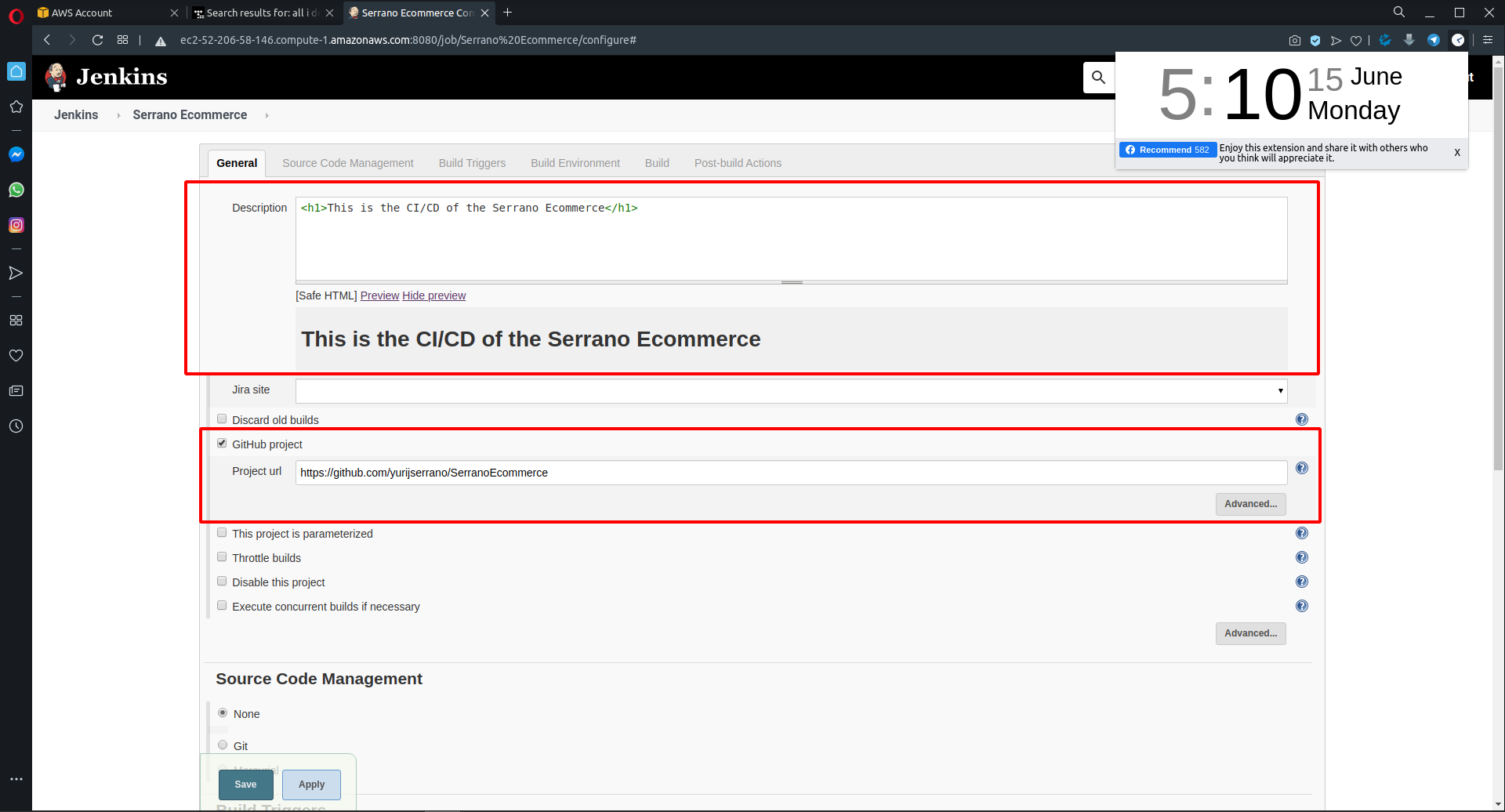Expand breadcrumb arrow after Serrano Ecommerce

tap(267, 115)
